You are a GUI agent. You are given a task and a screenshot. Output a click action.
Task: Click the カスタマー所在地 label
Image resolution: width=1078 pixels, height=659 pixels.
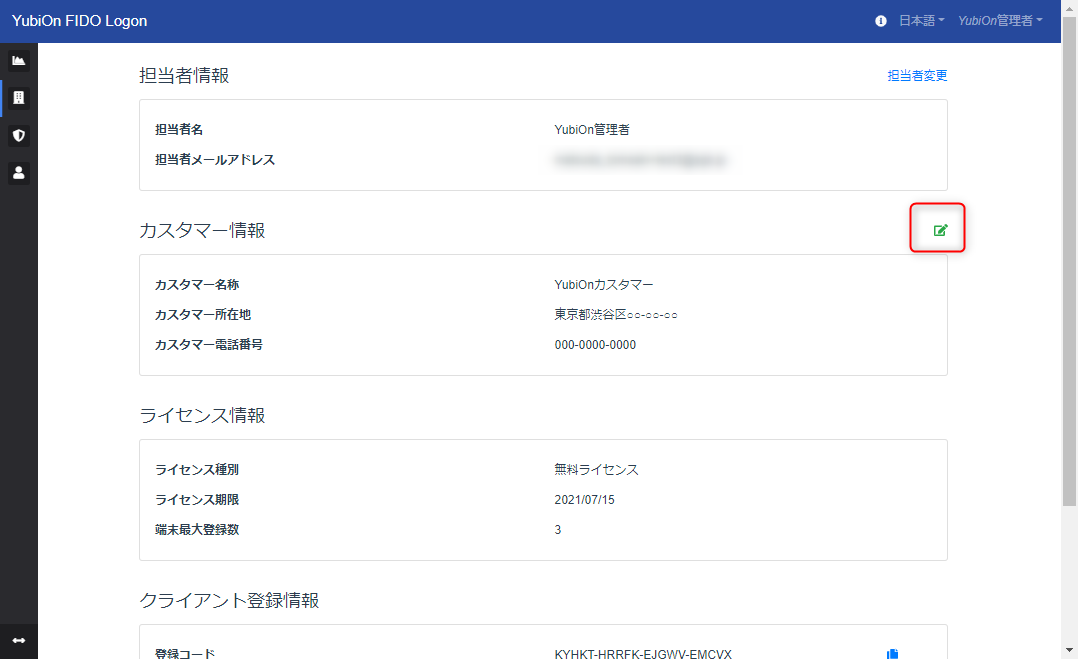point(203,315)
